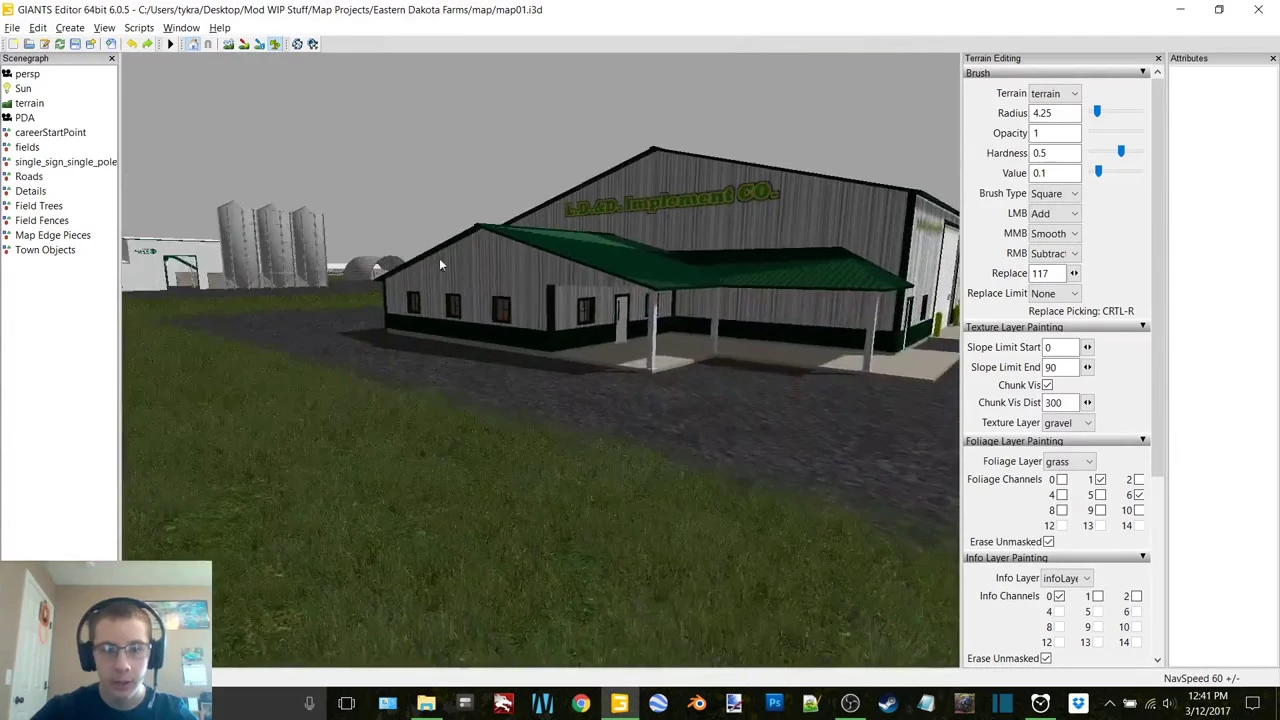Click the Edit document toolbar icon
This screenshot has width=1280, height=720.
pyautogui.click(x=44, y=44)
